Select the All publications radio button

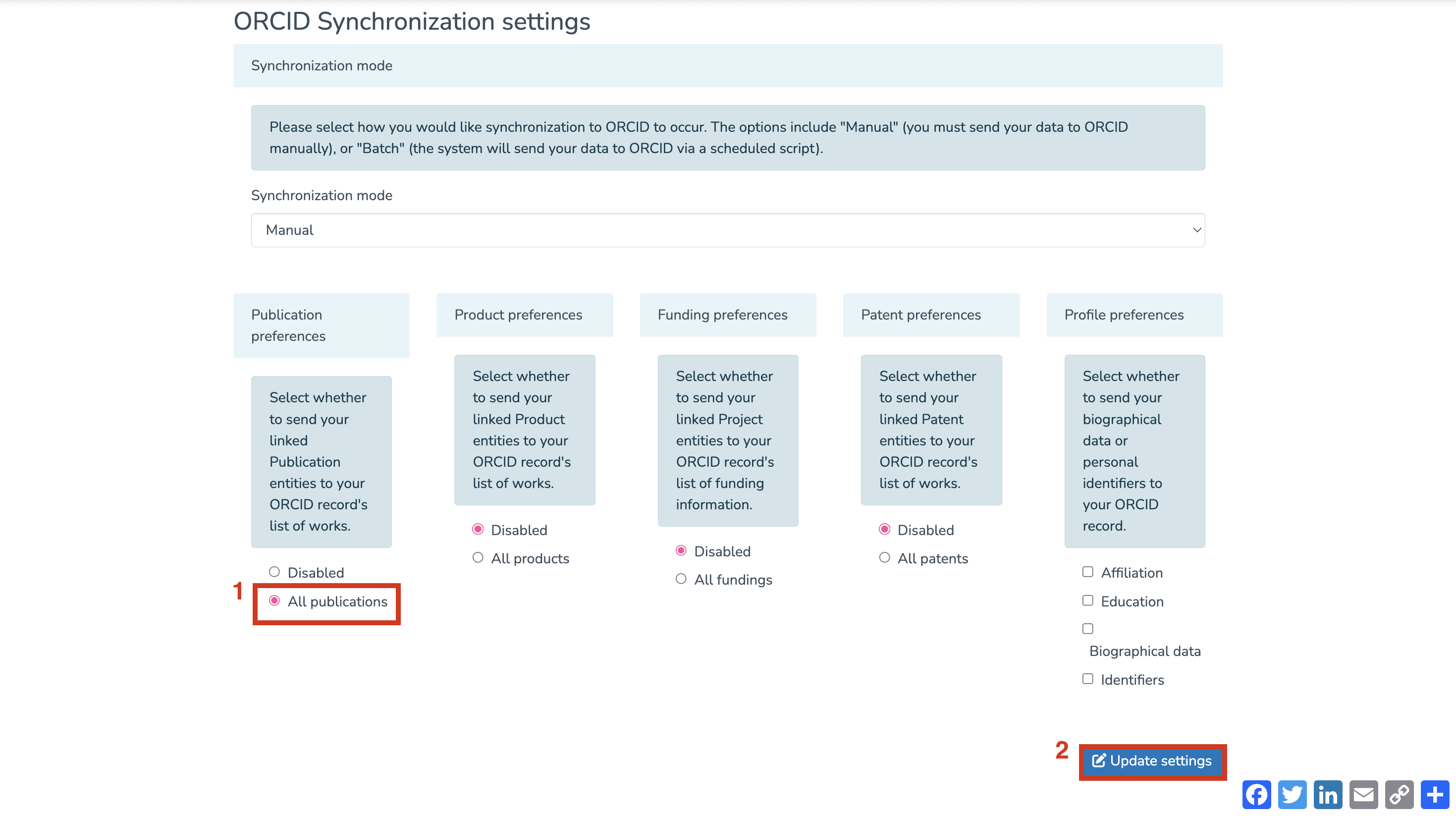point(274,600)
